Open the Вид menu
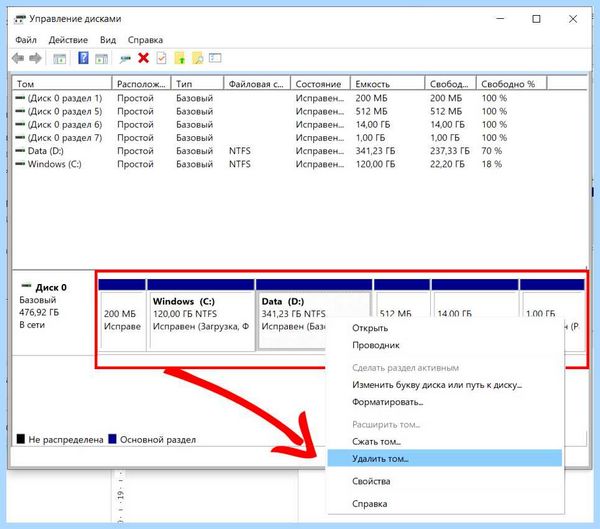The height and width of the screenshot is (529, 600). pyautogui.click(x=108, y=40)
